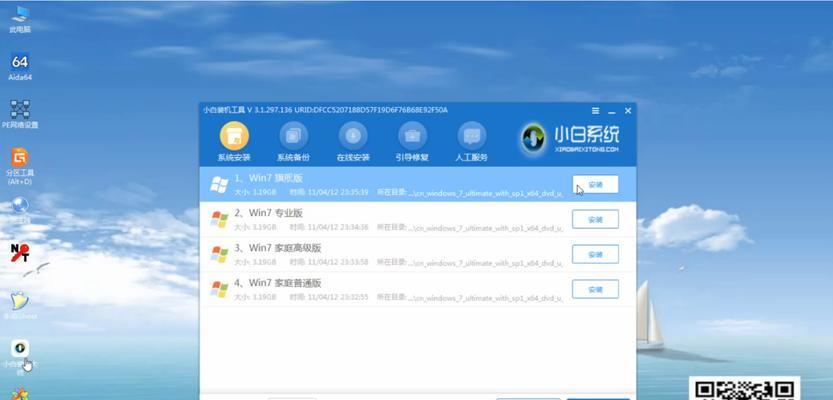
Task: Click Windows logo of Win7 旗舰版 row
Action: [x=219, y=184]
